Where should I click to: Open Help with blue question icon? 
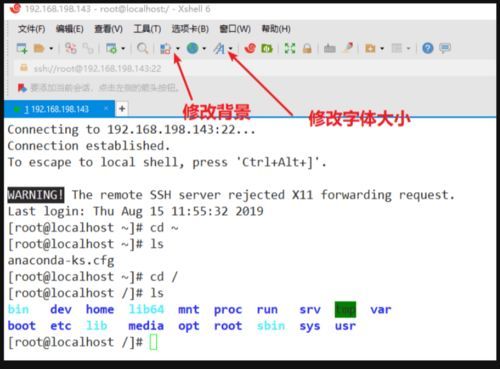click(428, 49)
